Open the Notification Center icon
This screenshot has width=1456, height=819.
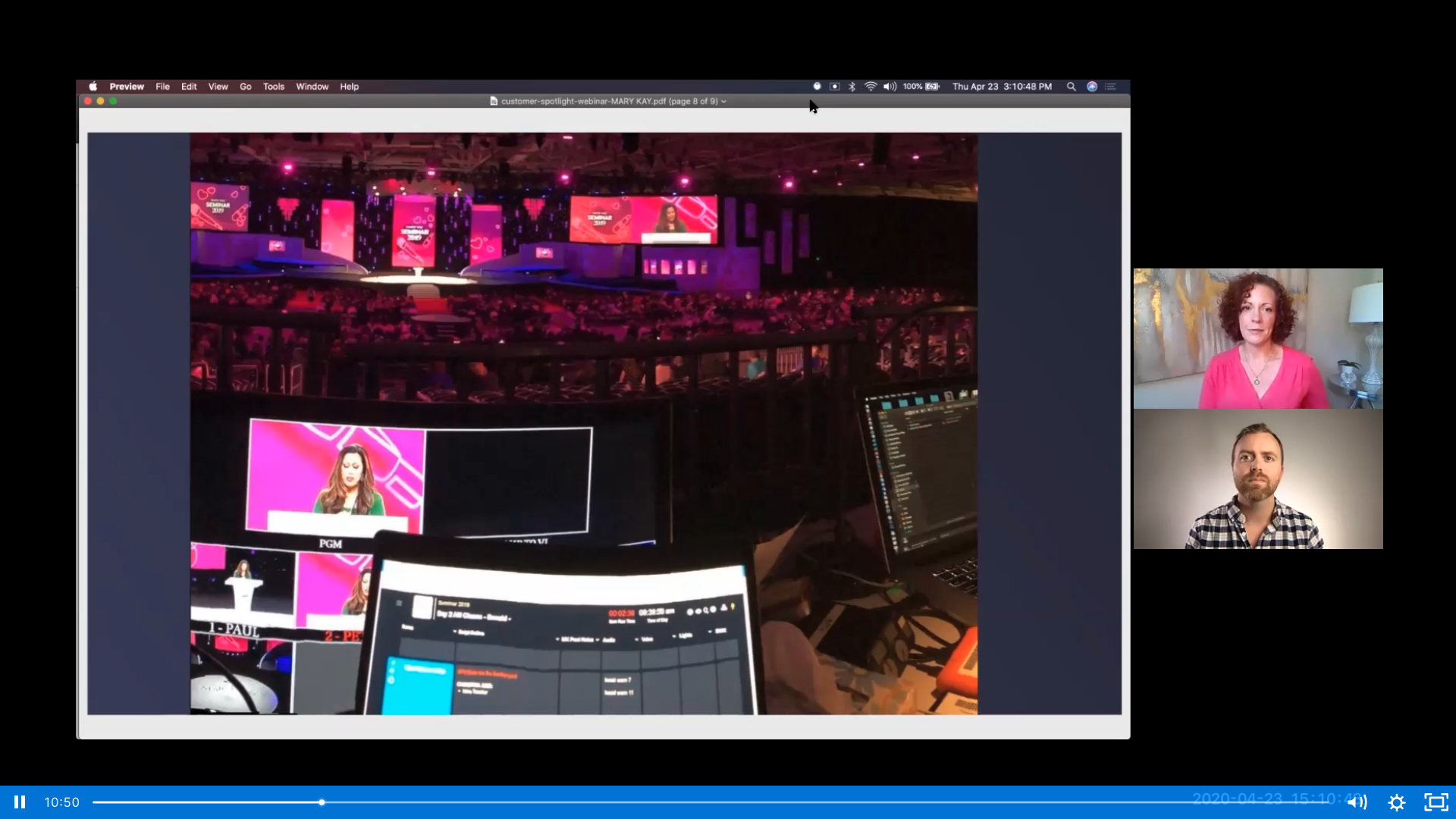click(x=1111, y=86)
